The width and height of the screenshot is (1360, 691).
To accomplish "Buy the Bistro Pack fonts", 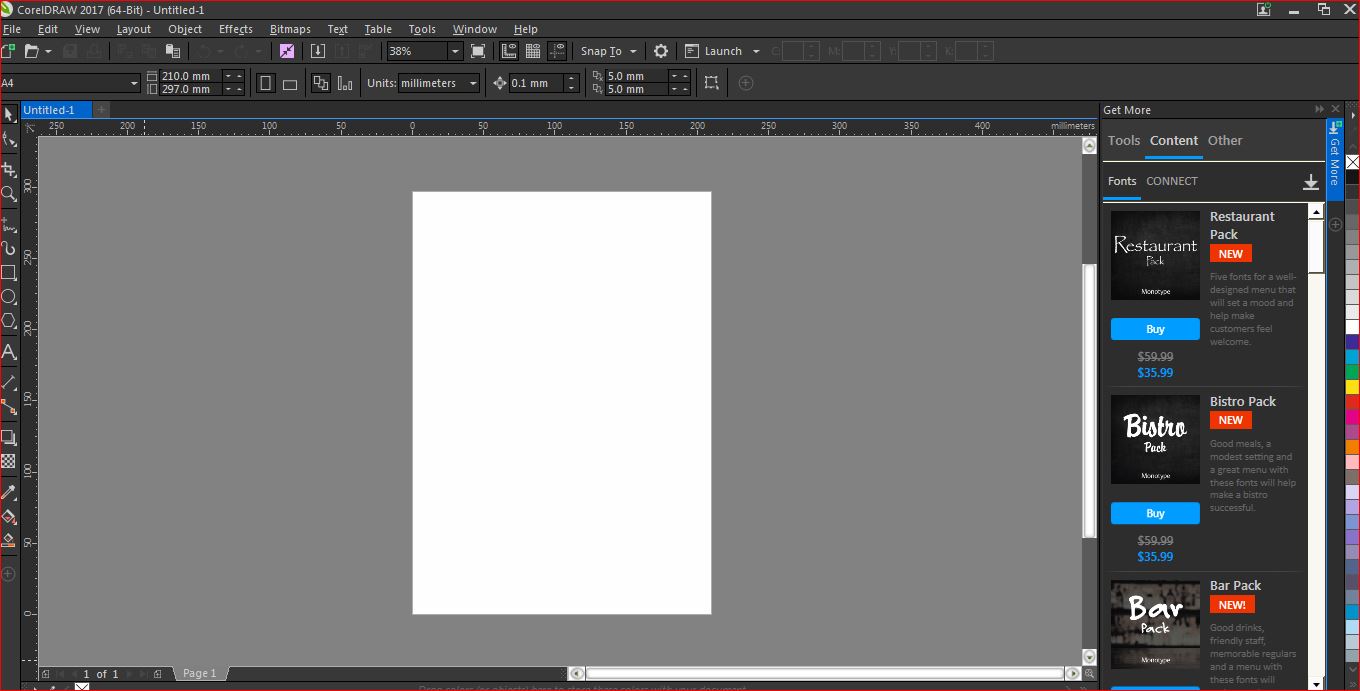I will (x=1155, y=514).
